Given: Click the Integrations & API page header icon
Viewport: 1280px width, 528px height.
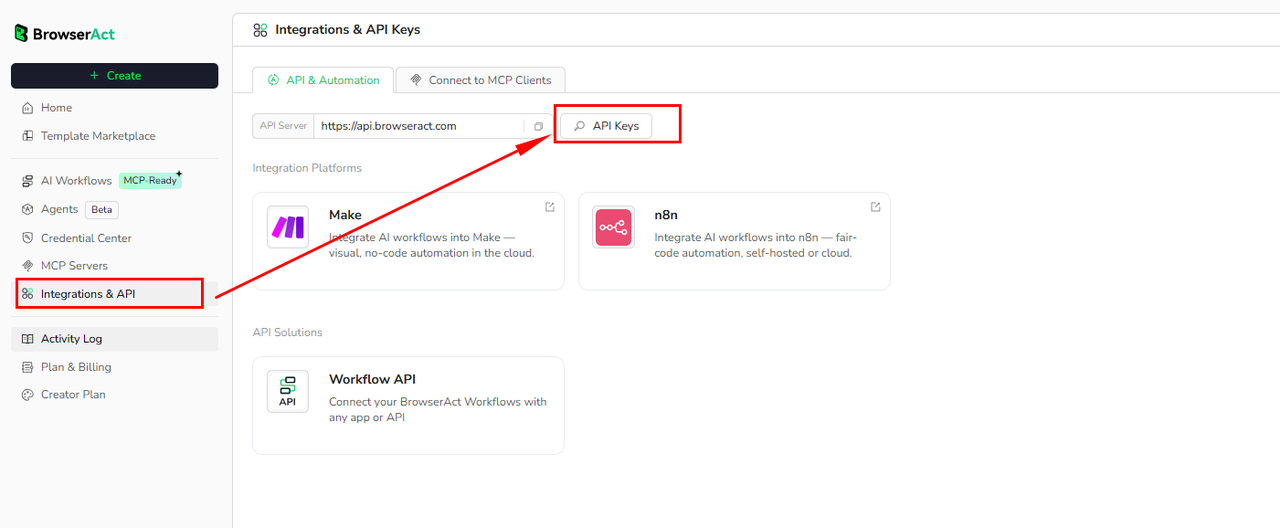Looking at the screenshot, I should (260, 30).
